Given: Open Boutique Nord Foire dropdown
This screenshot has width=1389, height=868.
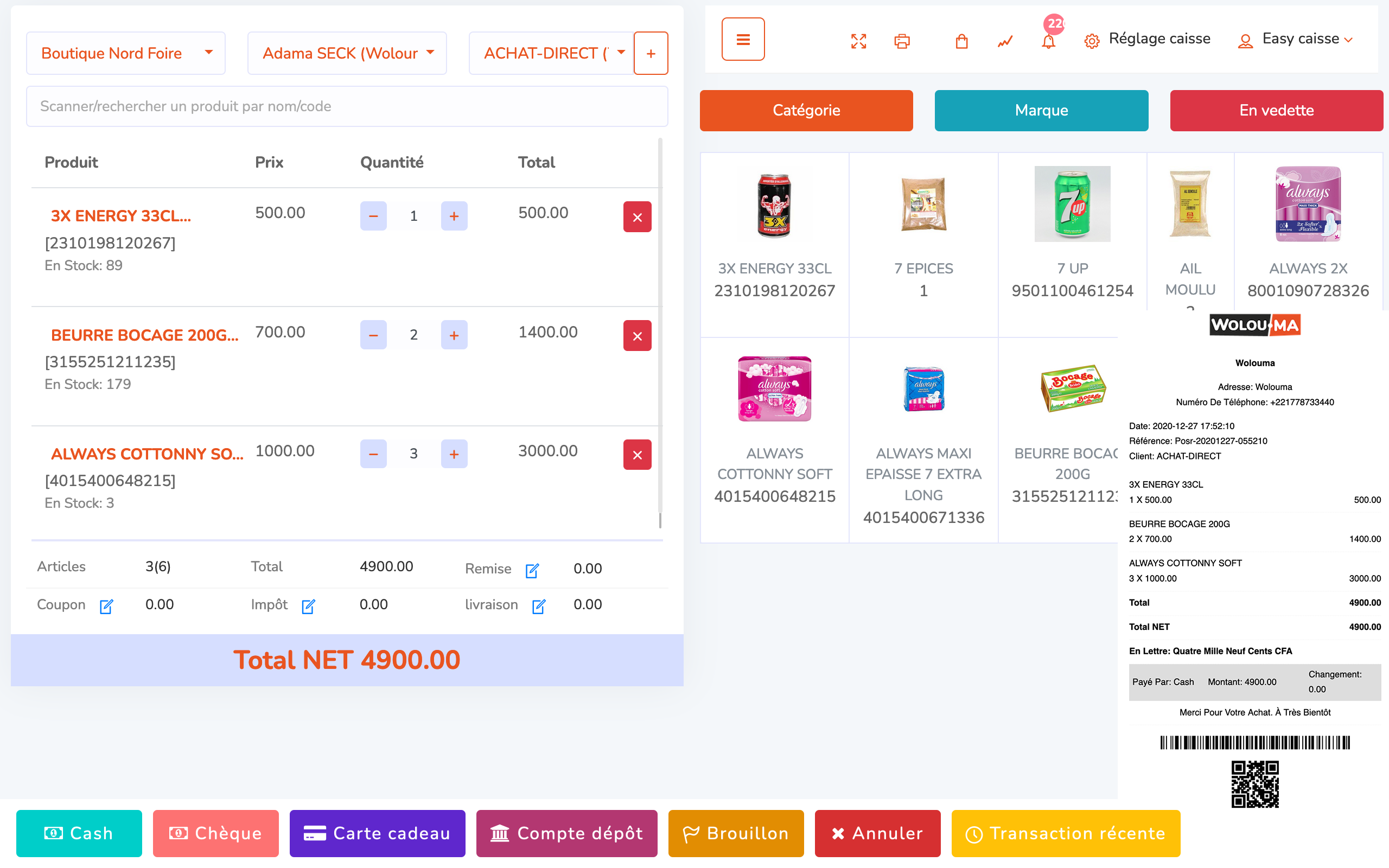Looking at the screenshot, I should click(126, 53).
